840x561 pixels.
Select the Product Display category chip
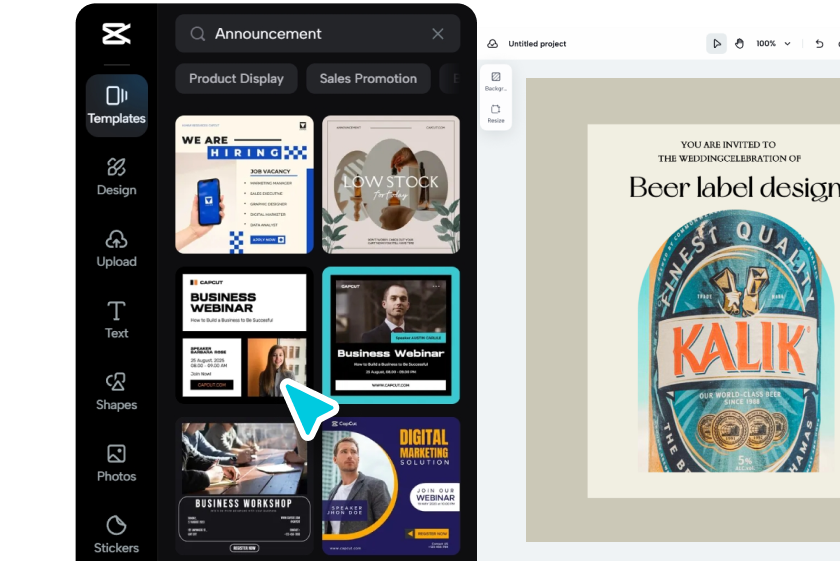[x=236, y=79]
